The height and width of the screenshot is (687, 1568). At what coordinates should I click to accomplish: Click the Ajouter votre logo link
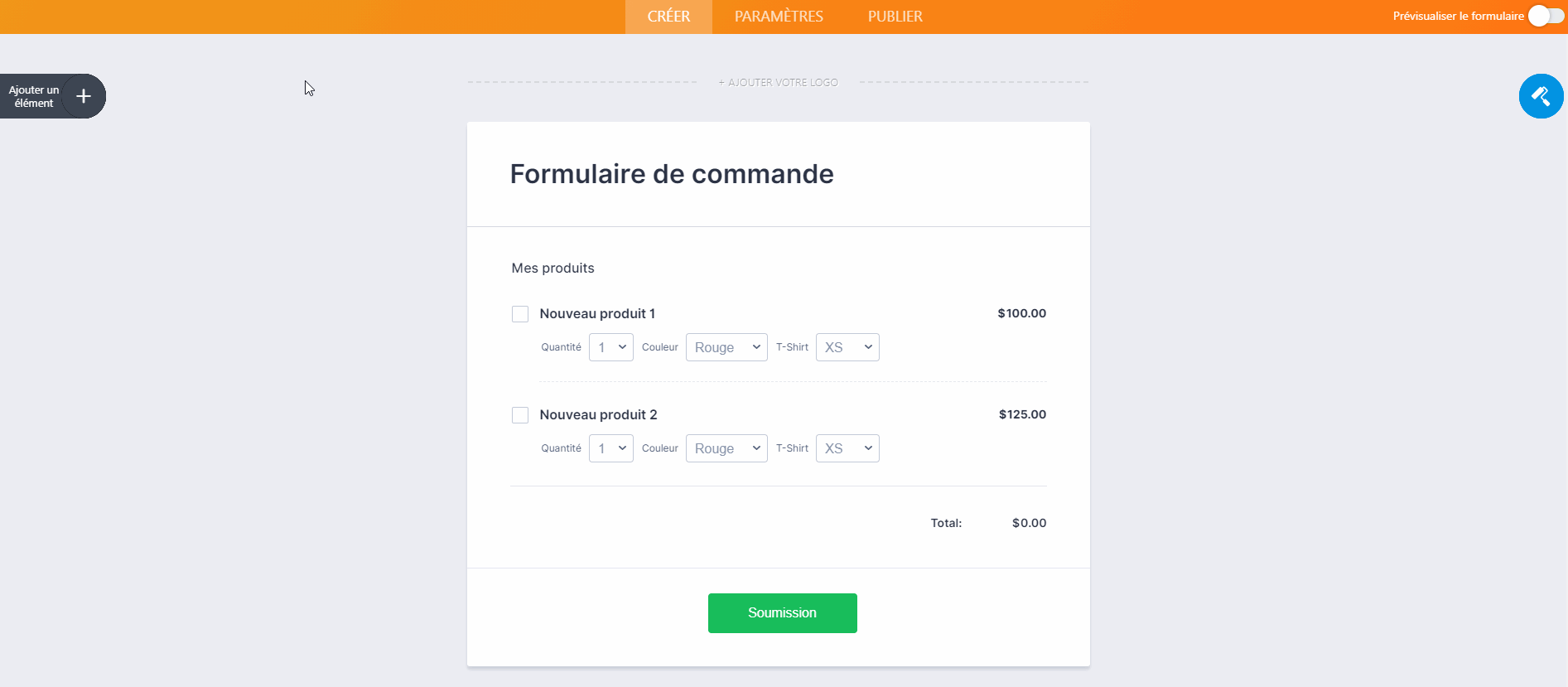pyautogui.click(x=779, y=83)
